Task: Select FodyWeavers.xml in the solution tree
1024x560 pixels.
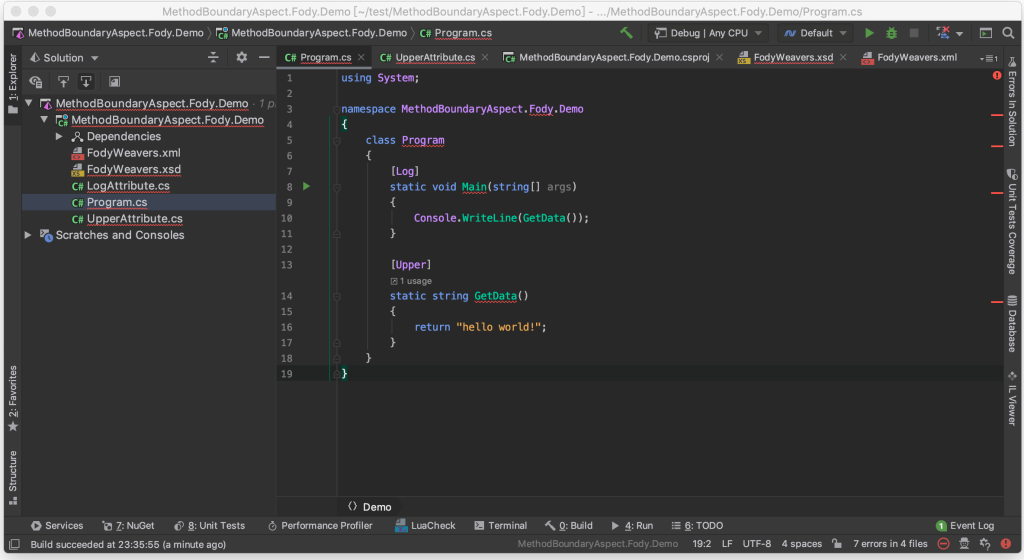Action: (x=133, y=153)
